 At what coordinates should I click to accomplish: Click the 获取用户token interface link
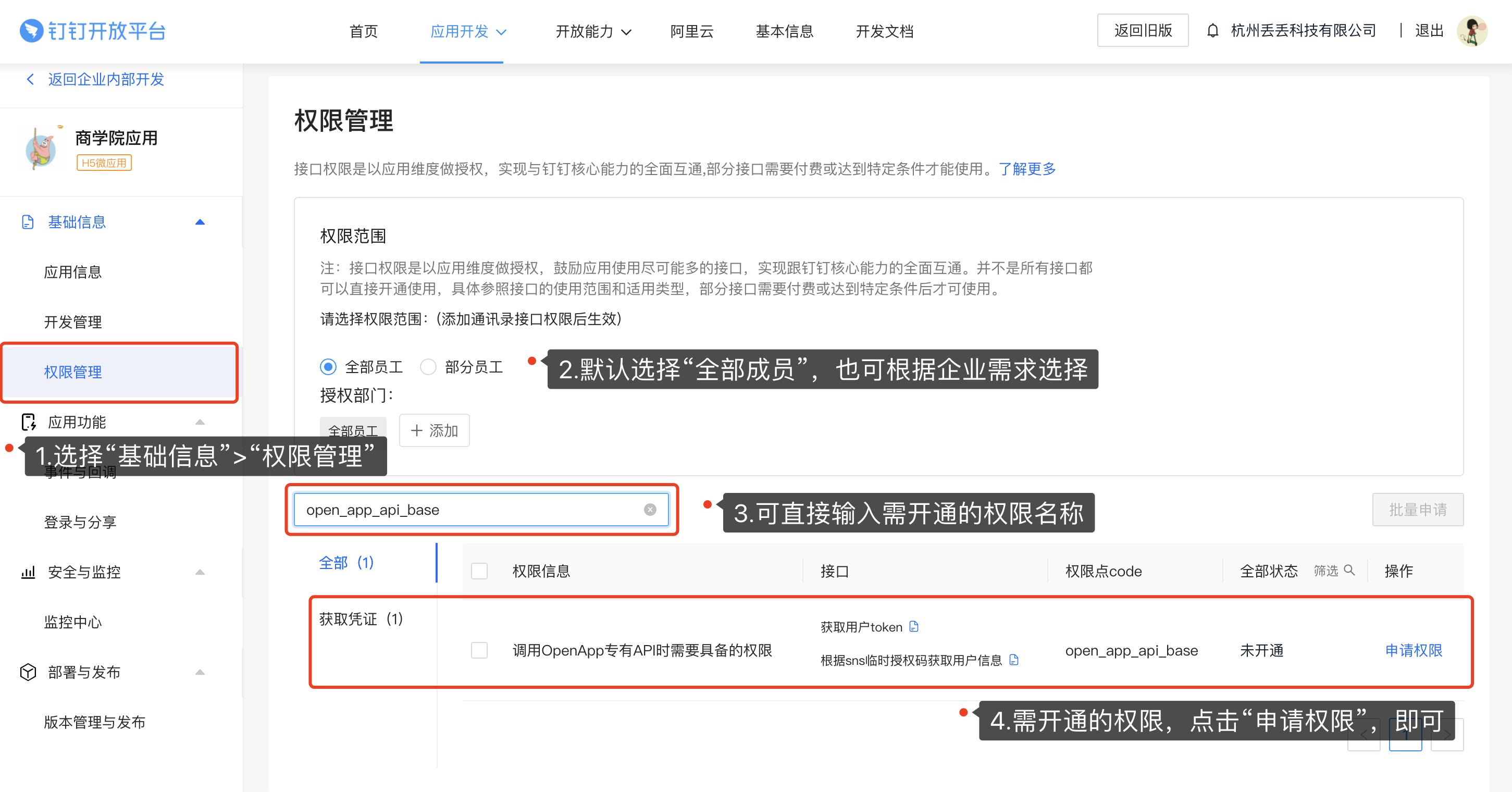pos(861,627)
